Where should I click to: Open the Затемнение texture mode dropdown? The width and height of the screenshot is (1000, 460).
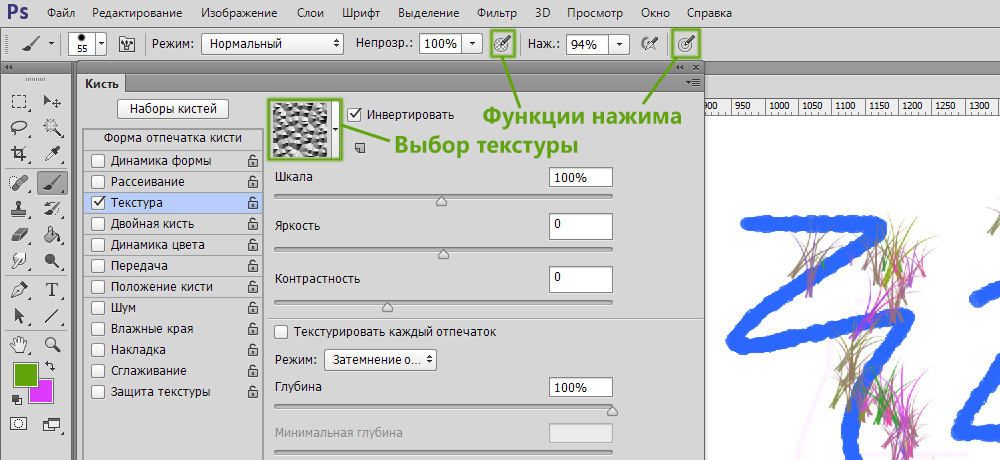point(380,360)
